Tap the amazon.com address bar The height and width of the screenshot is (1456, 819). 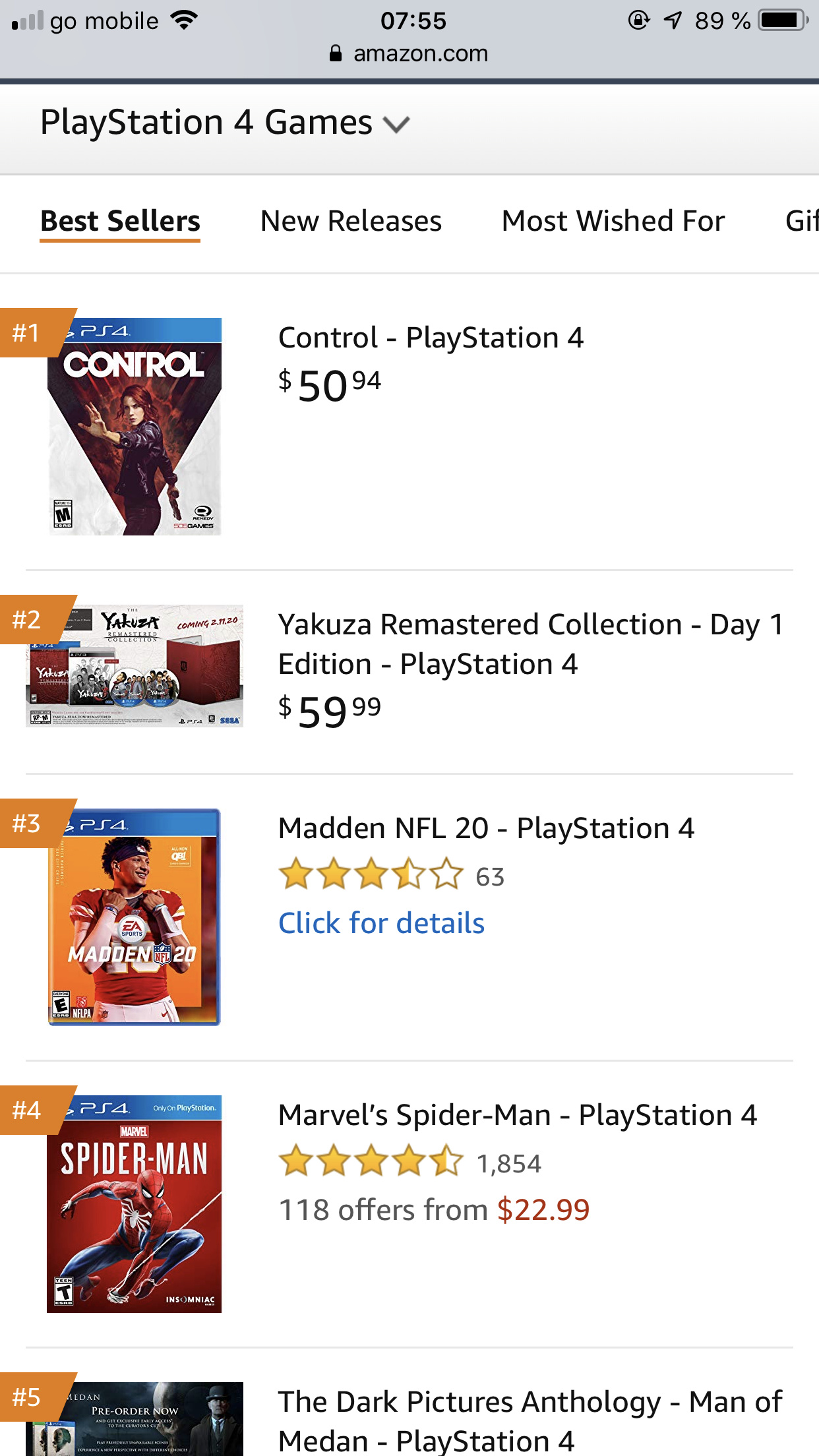coord(421,53)
